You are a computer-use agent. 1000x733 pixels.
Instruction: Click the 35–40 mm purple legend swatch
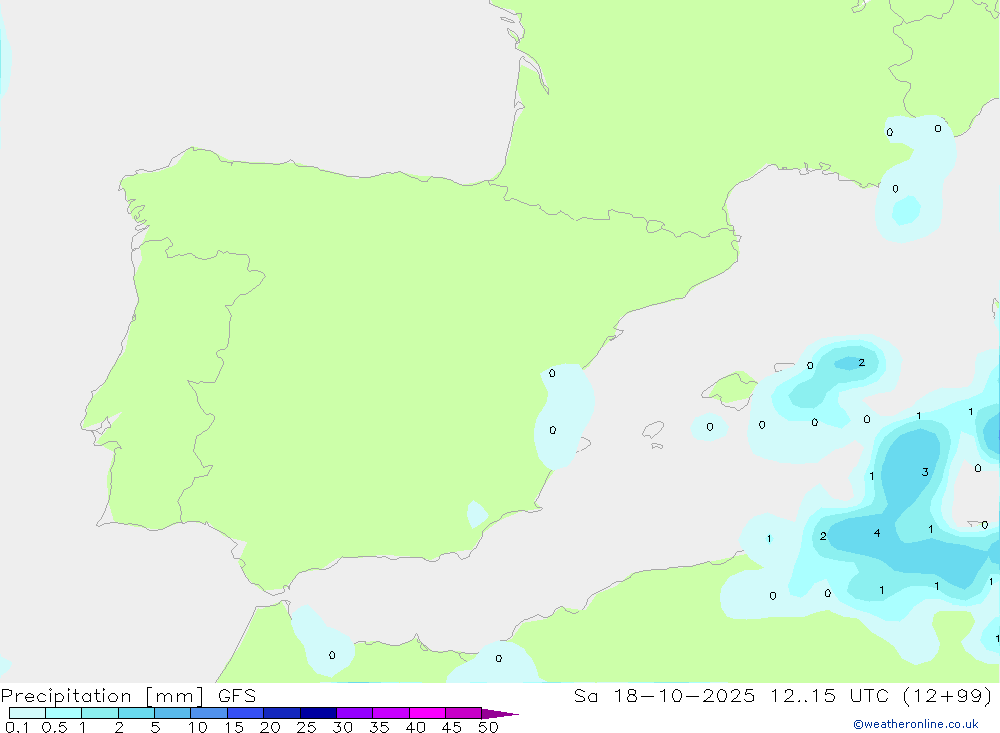point(390,713)
